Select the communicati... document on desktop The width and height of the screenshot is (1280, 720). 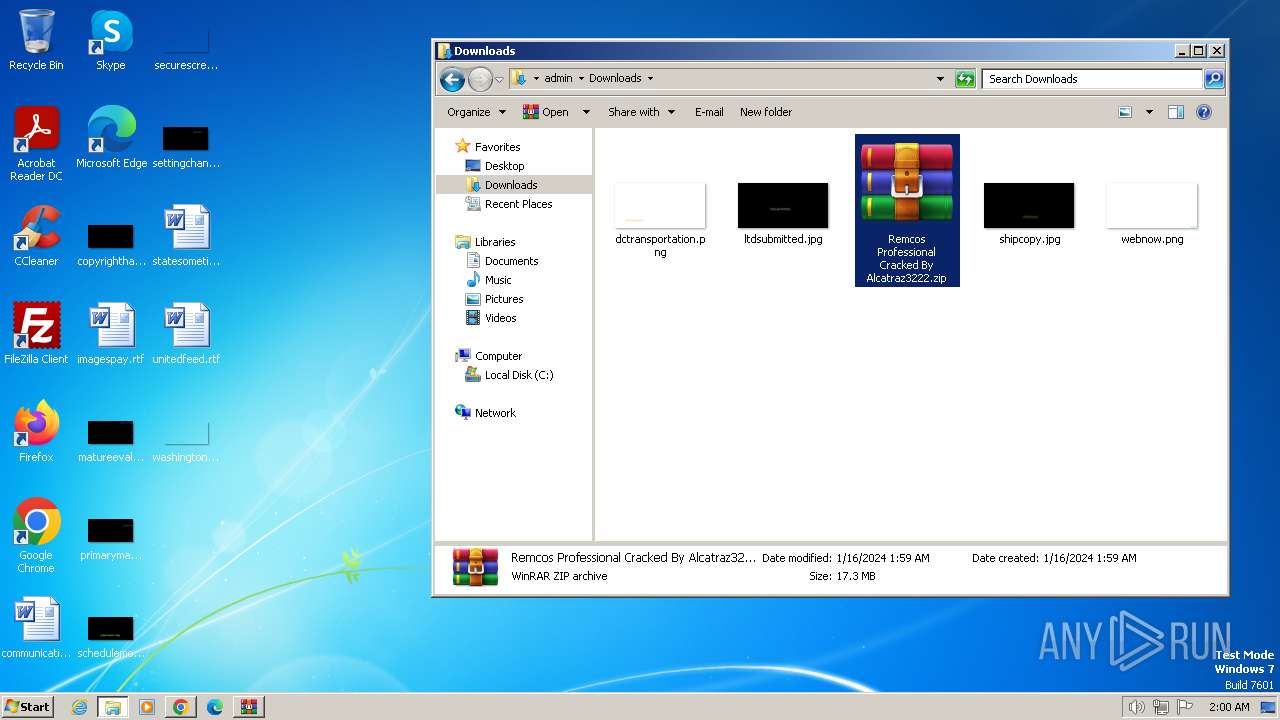point(36,628)
